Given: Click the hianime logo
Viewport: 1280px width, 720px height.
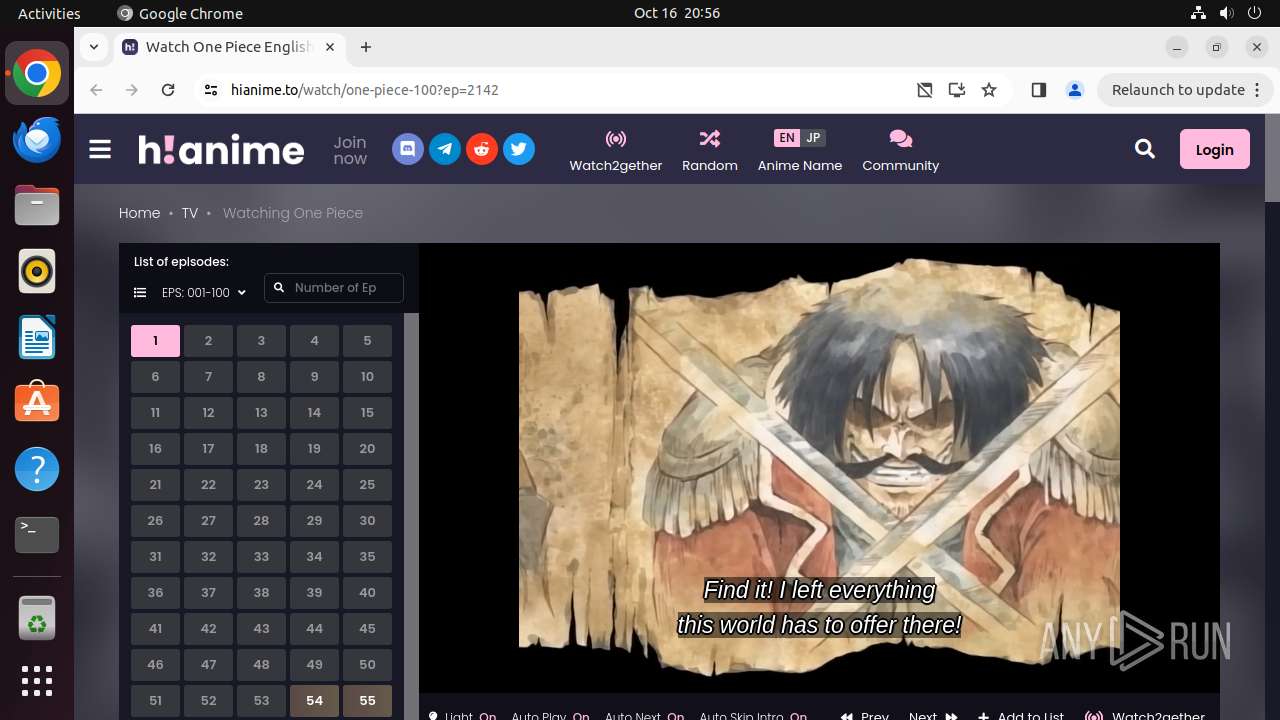Looking at the screenshot, I should [221, 149].
